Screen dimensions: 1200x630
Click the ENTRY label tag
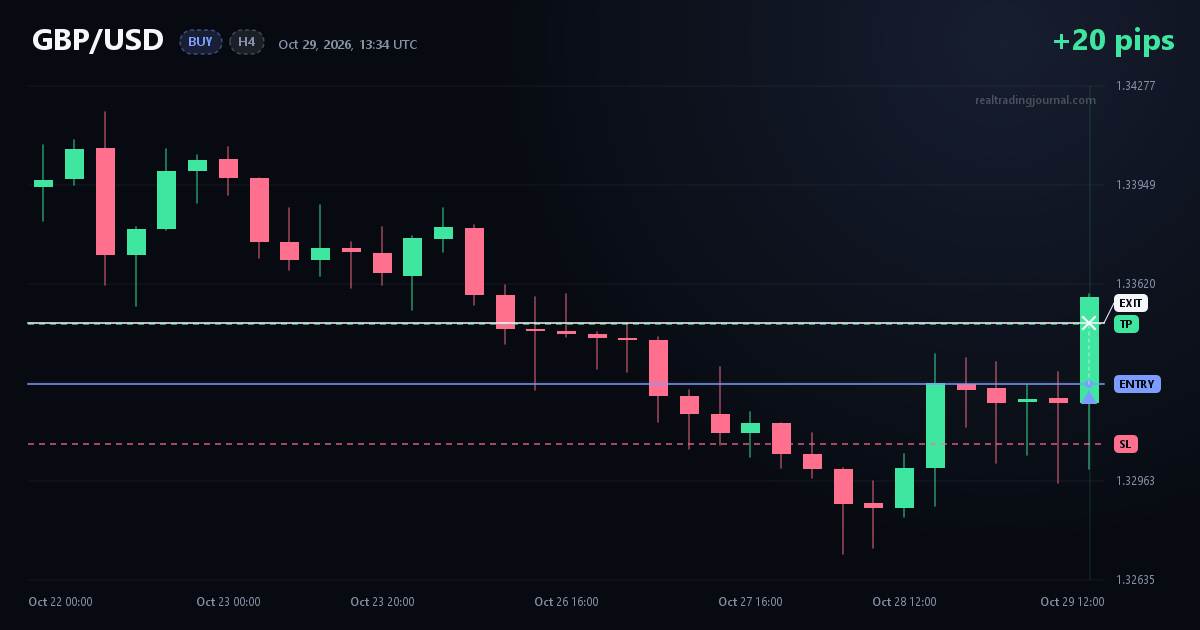tap(1137, 384)
